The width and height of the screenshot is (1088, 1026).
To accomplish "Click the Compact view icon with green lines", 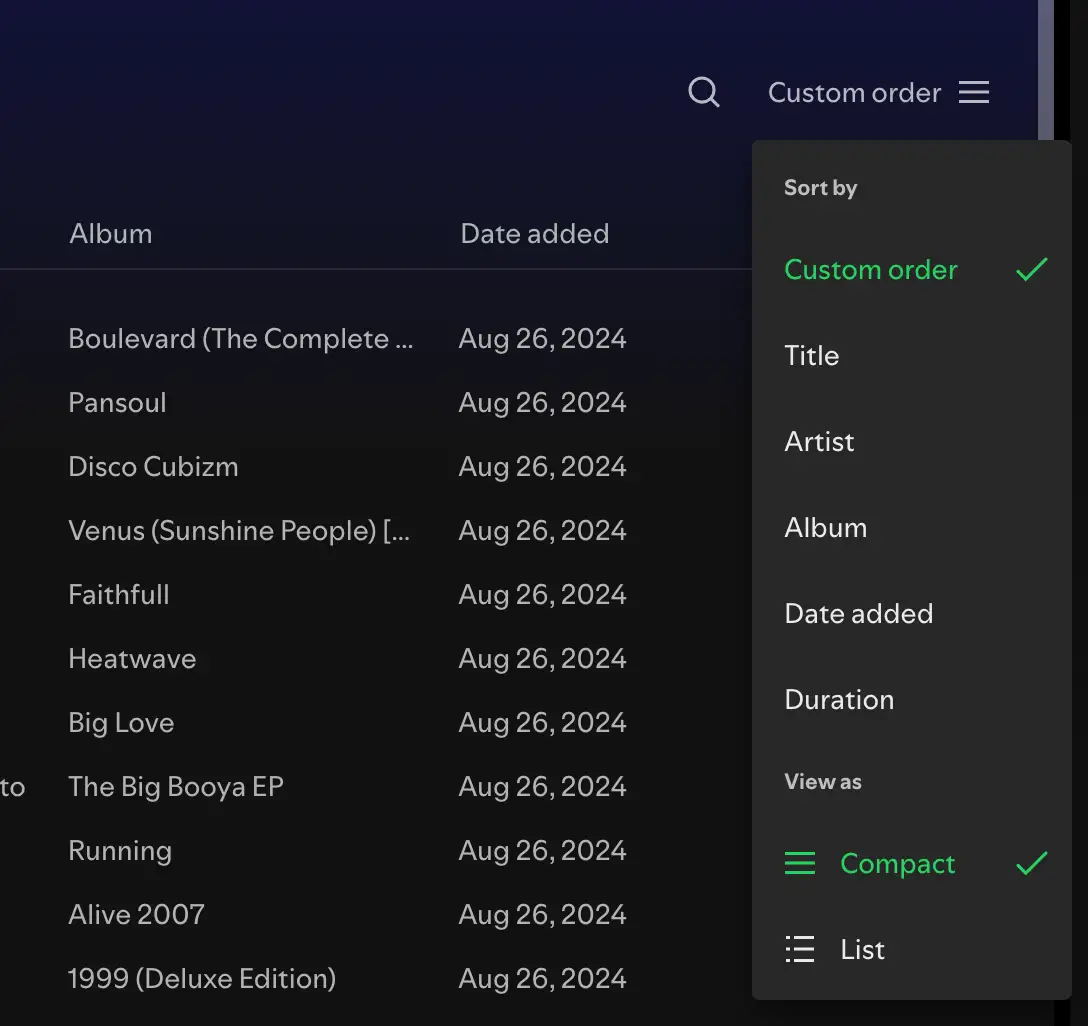I will (x=800, y=863).
